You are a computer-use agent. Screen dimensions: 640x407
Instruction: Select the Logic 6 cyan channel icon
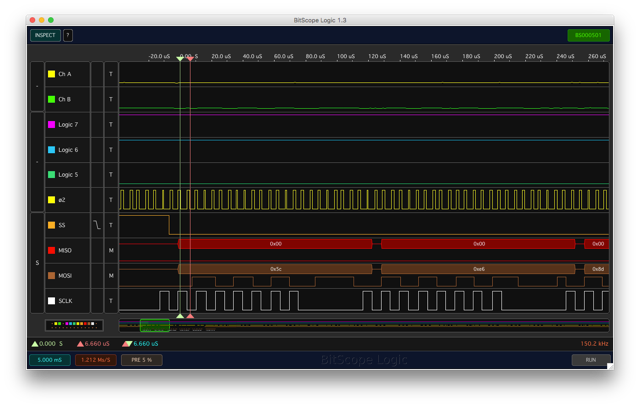[x=52, y=150]
